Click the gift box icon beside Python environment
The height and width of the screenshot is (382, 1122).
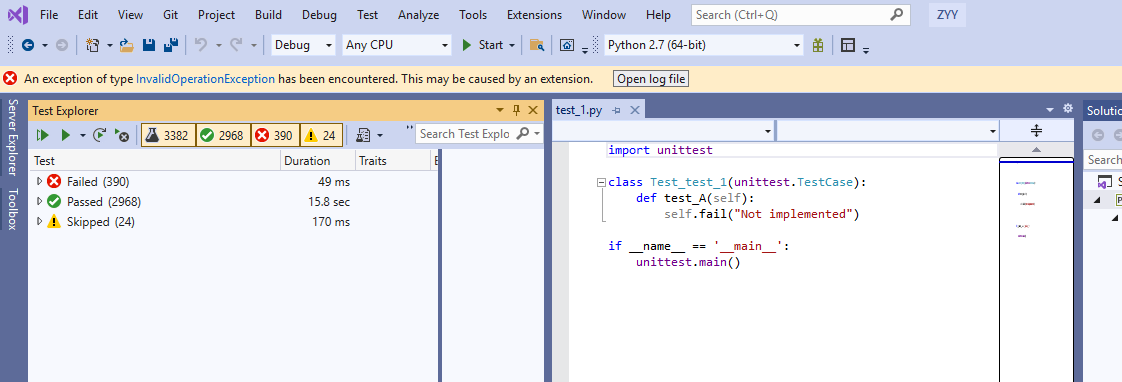[818, 45]
